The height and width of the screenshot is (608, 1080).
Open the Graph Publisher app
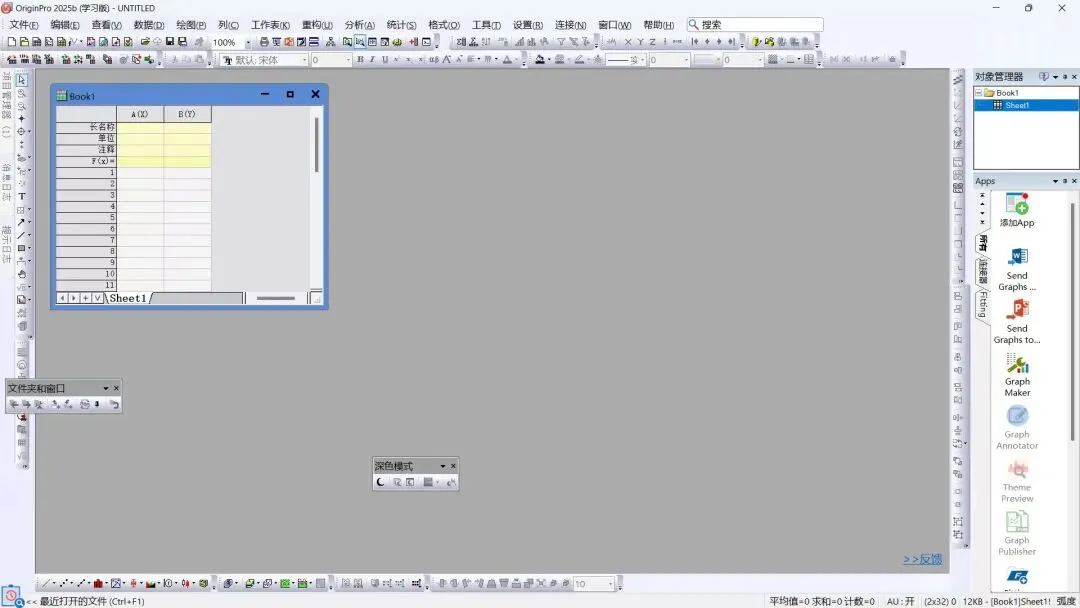tap(1017, 534)
